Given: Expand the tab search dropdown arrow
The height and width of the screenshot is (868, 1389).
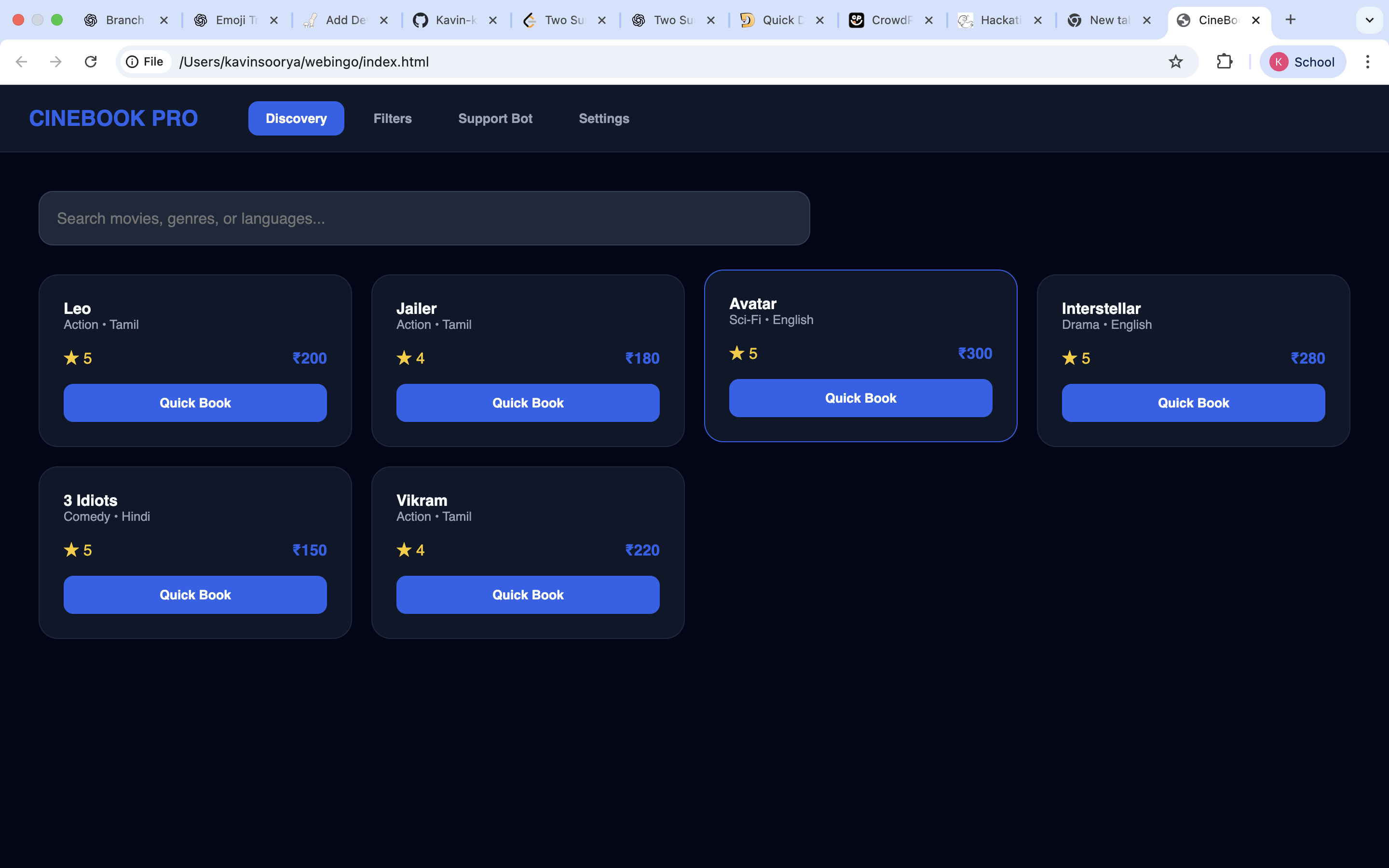Looking at the screenshot, I should click(1369, 20).
